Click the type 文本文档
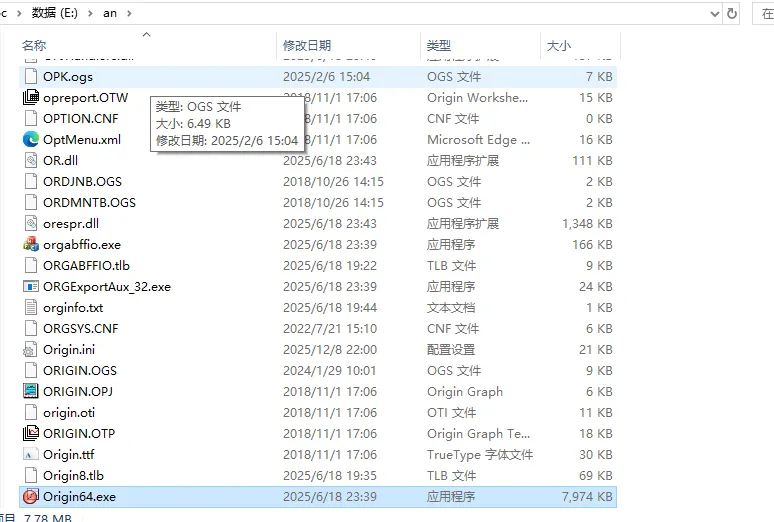The height and width of the screenshot is (522, 774). pos(451,308)
